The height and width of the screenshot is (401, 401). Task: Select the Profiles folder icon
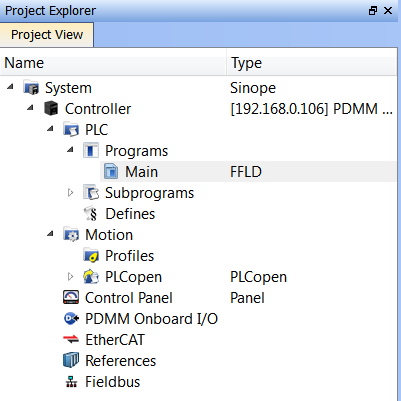pyautogui.click(x=91, y=256)
